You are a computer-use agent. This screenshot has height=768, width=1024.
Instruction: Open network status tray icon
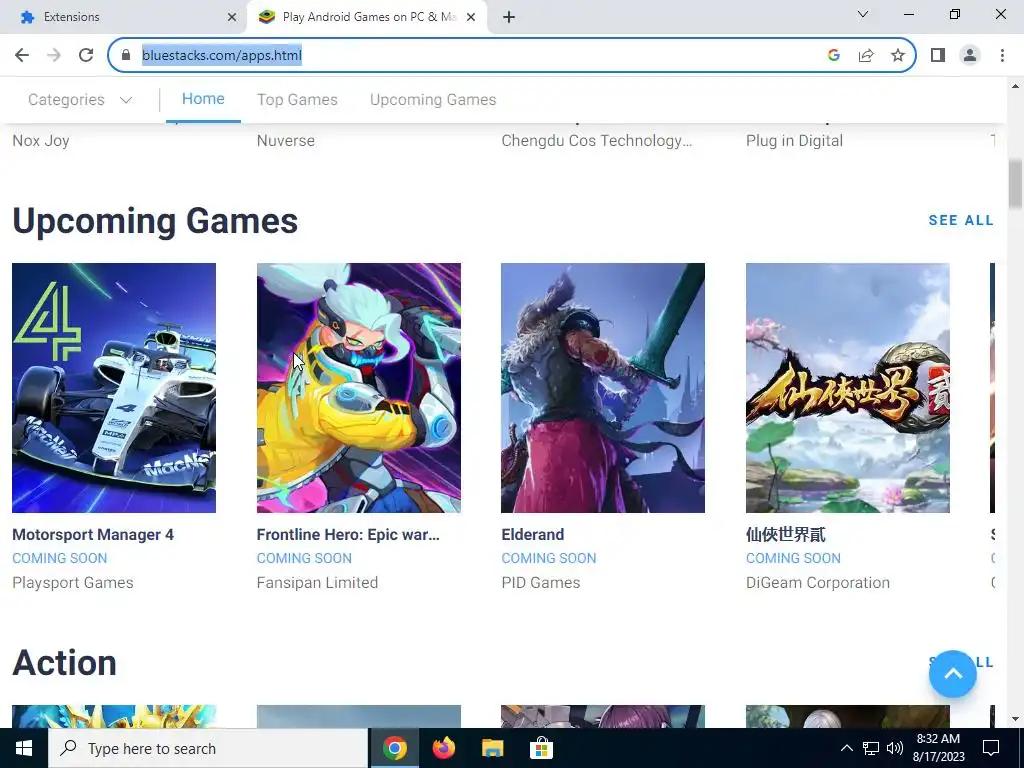[x=871, y=748]
